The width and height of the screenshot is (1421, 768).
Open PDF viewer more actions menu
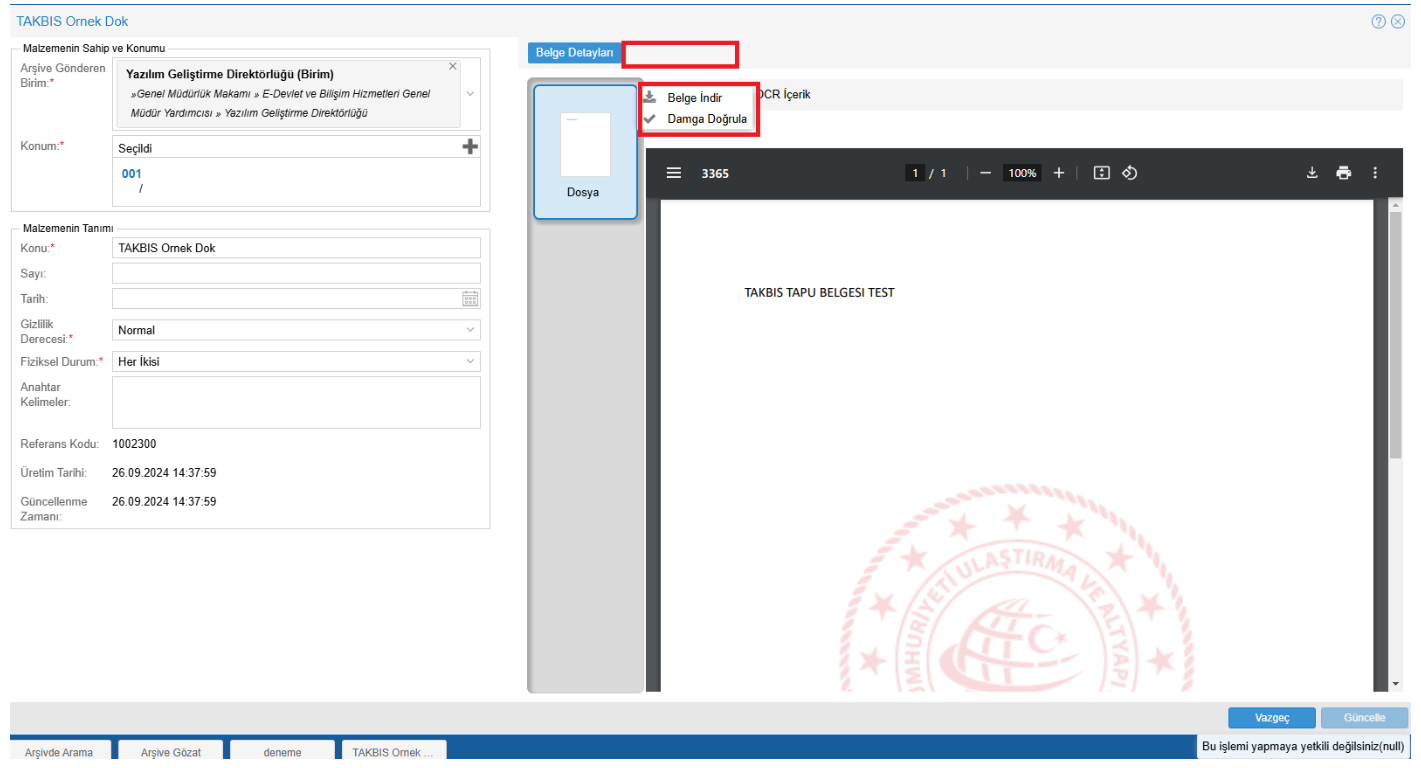pyautogui.click(x=1375, y=173)
